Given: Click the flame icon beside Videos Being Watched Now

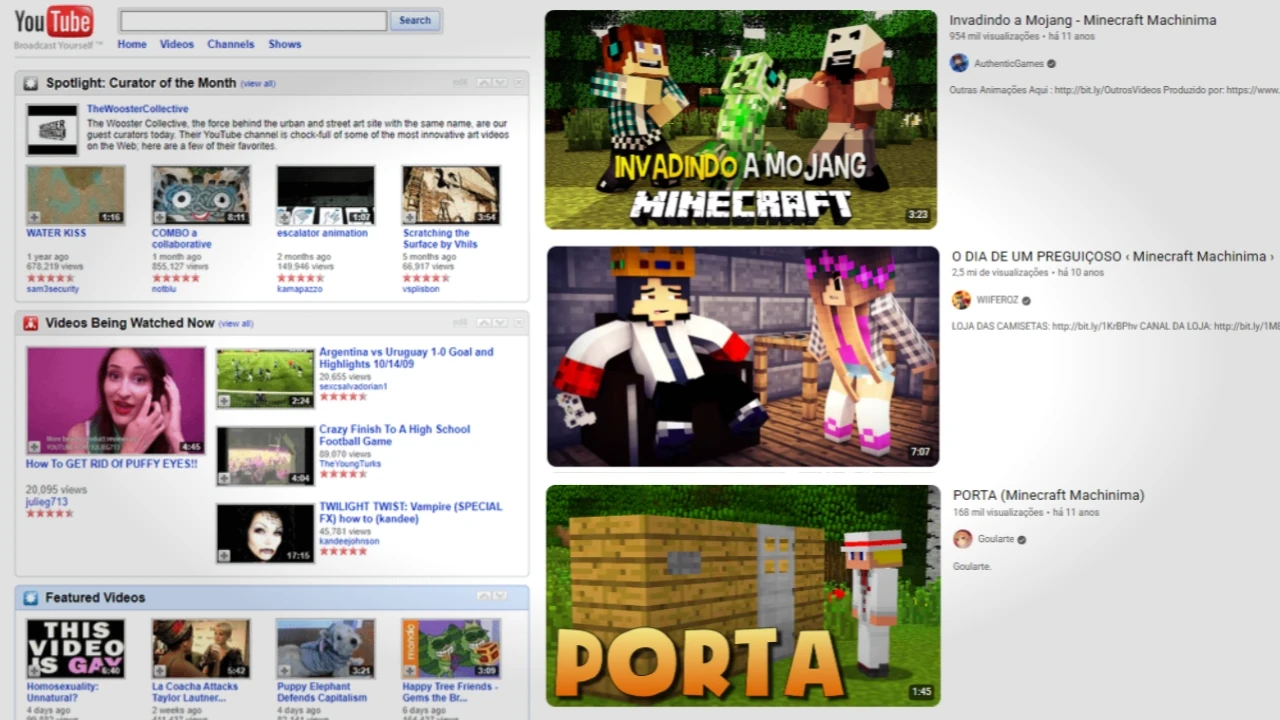Looking at the screenshot, I should click(x=30, y=323).
